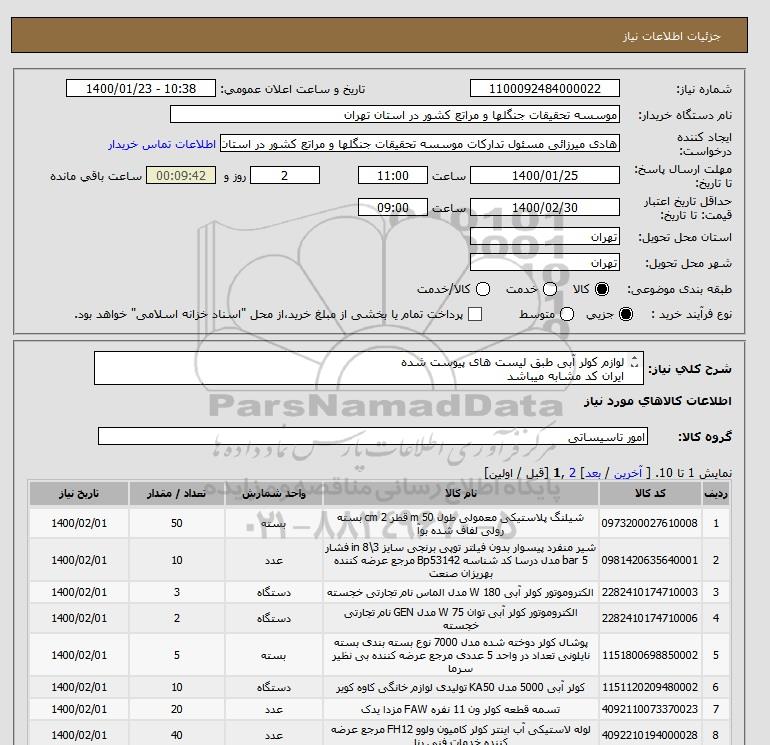Tick the Islamic treasury payment checkbox
This screenshot has height=745, width=770.
tap(475, 314)
